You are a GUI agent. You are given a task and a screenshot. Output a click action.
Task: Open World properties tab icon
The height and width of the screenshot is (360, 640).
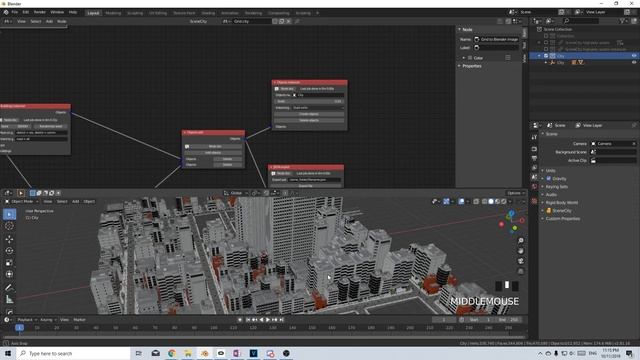pos(534,187)
